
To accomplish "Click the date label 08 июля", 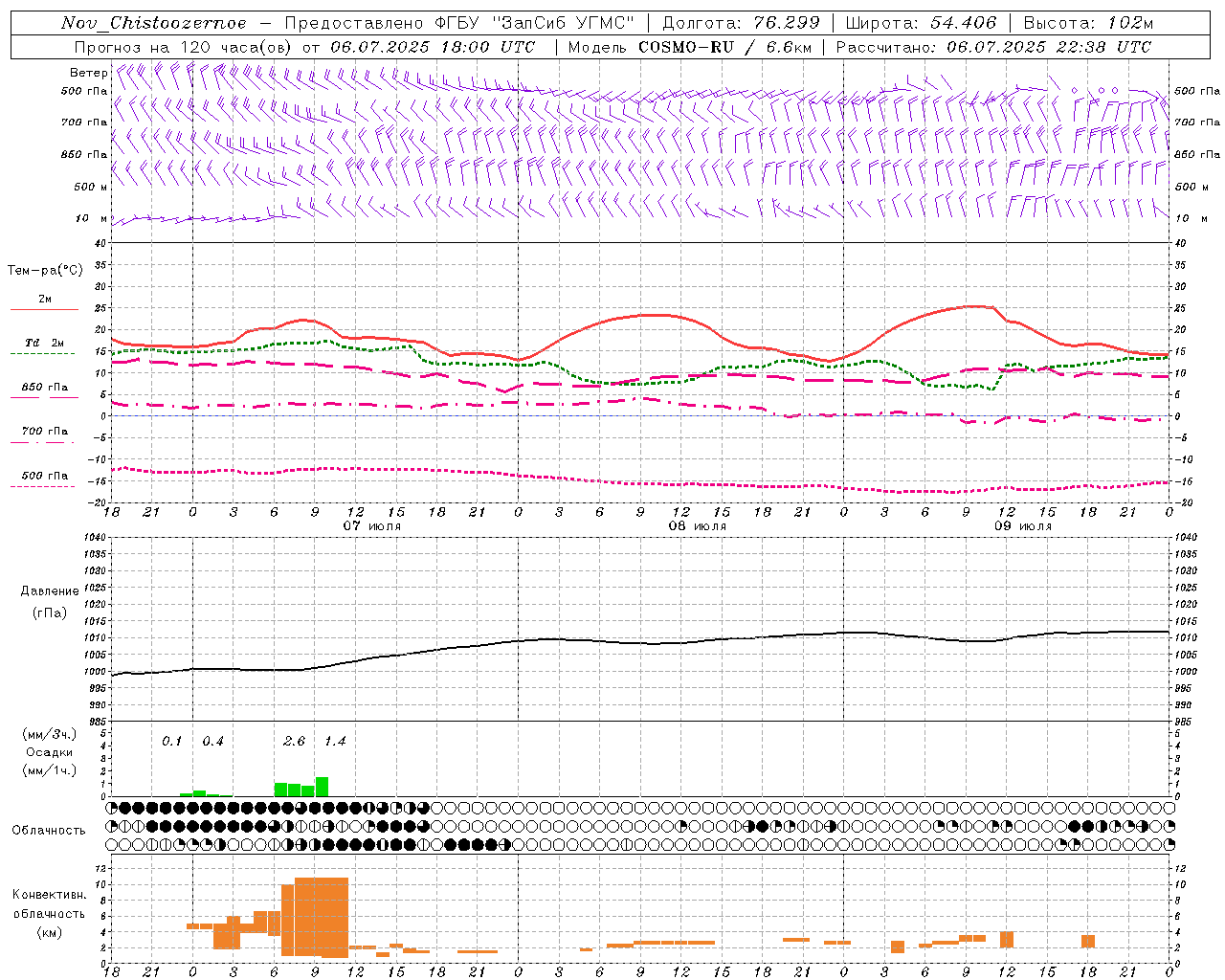I will pos(698,526).
